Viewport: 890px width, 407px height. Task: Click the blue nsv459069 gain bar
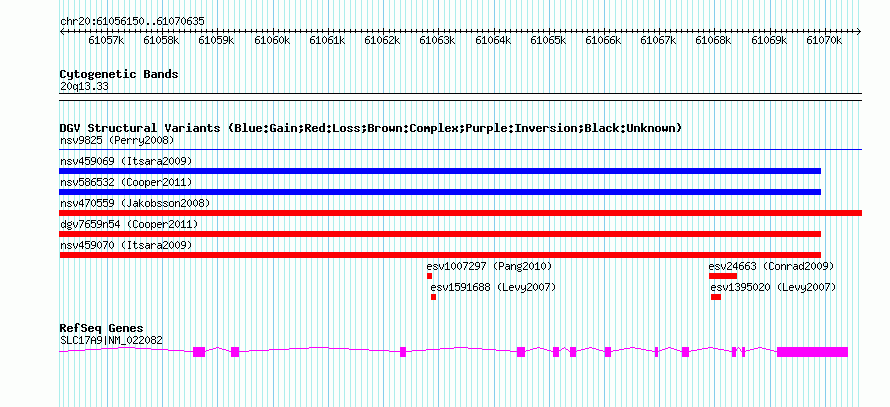pyautogui.click(x=440, y=171)
